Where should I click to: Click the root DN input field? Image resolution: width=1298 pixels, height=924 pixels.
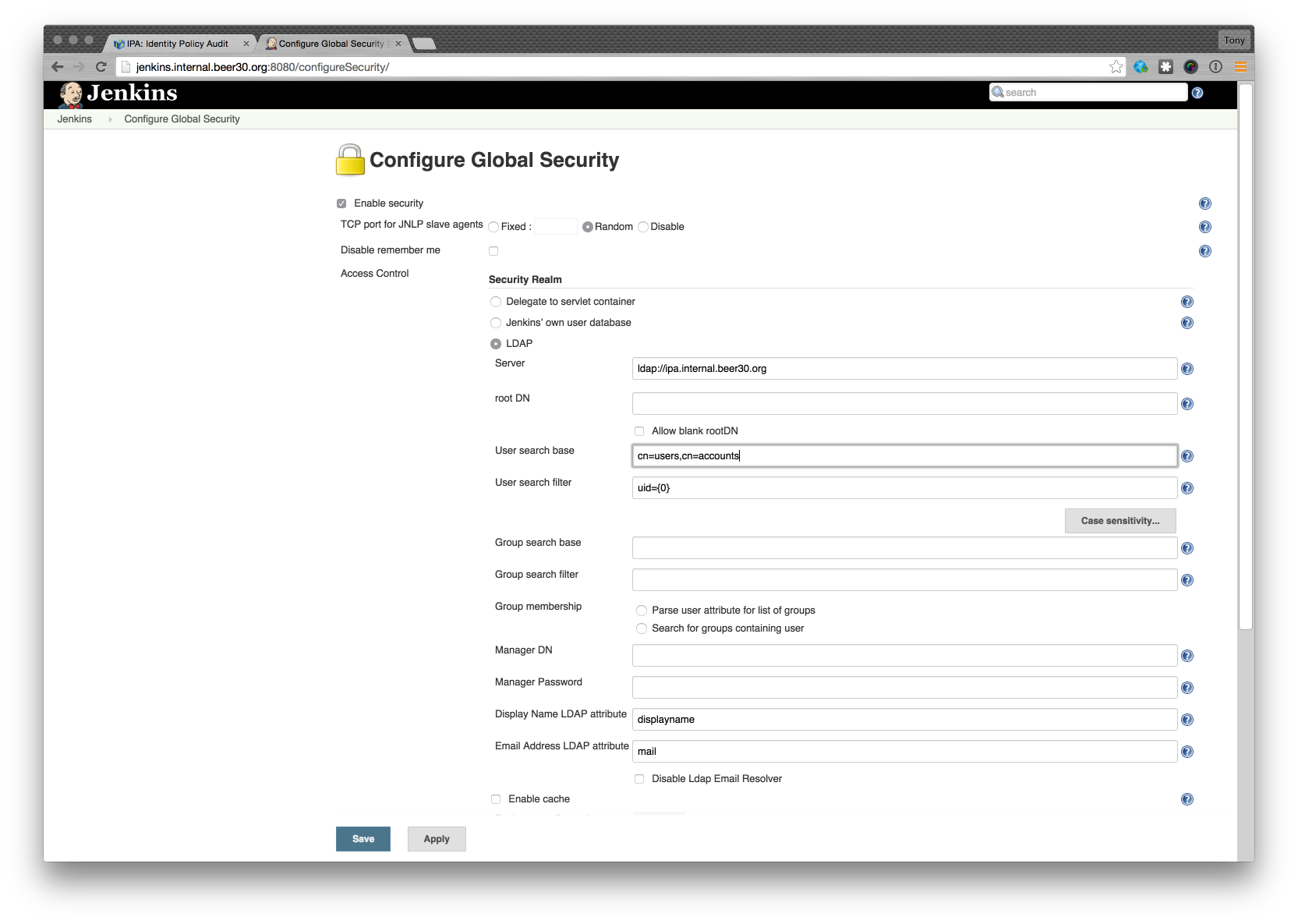(904, 404)
